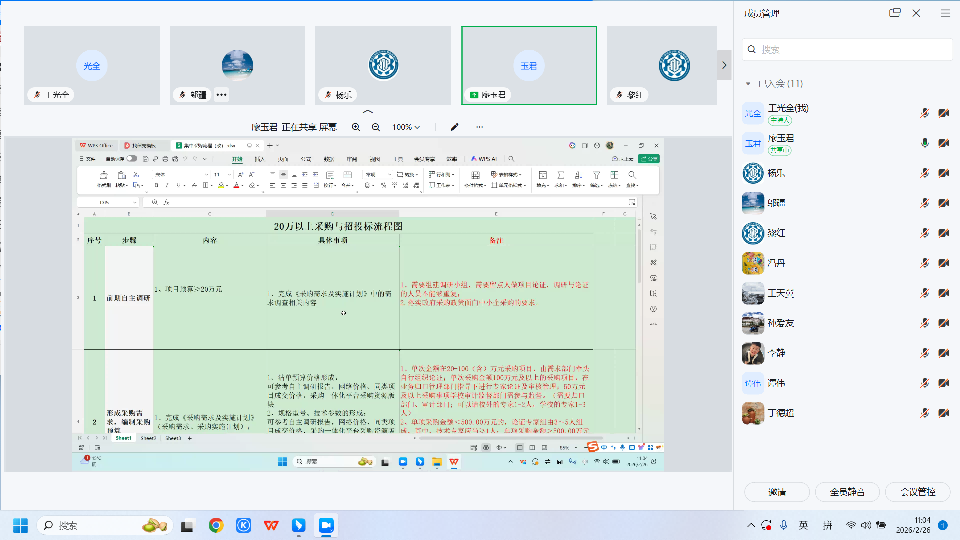
Task: Click three-dot menu on second video tile
Action: 221,95
